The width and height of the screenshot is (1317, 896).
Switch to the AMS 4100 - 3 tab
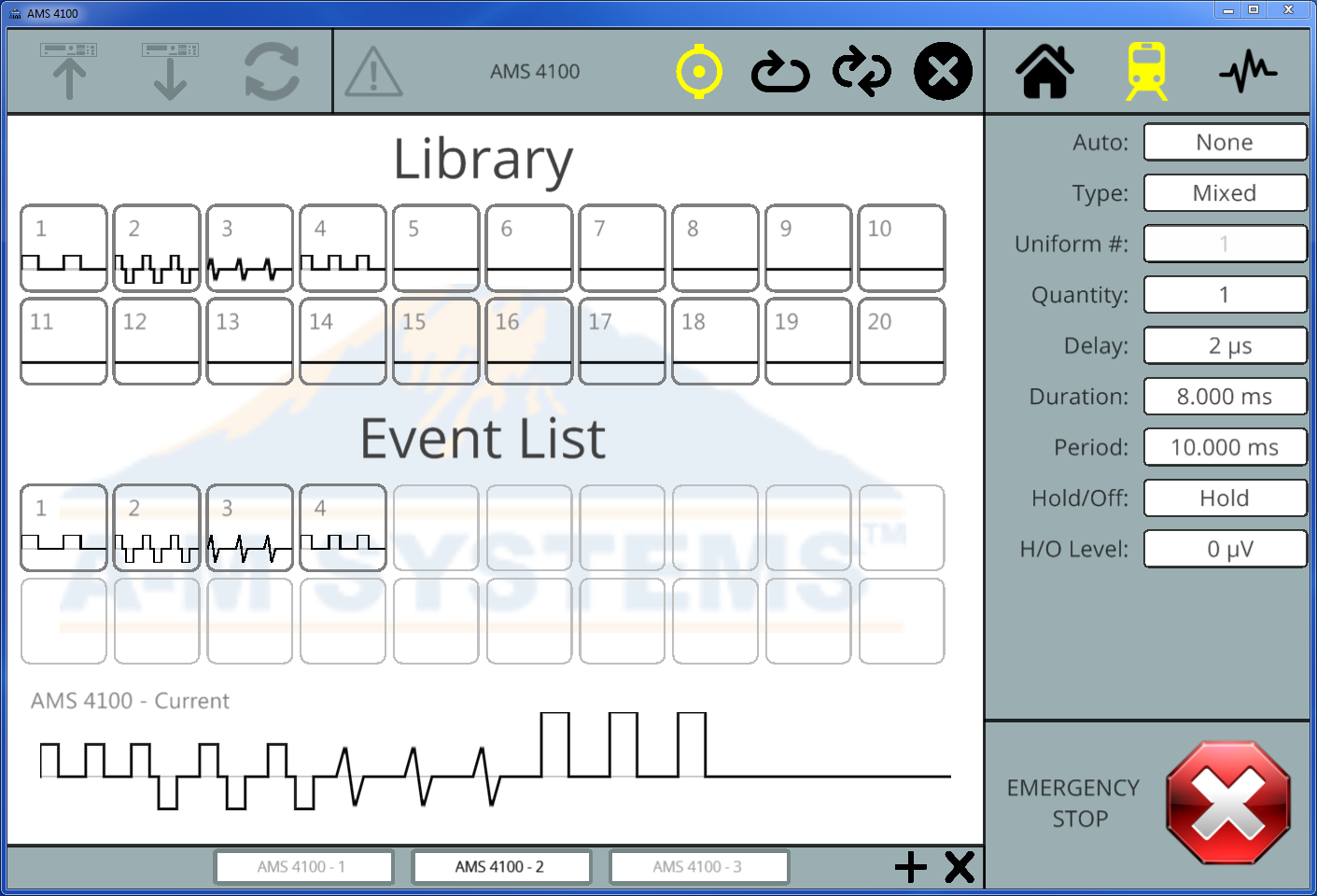pyautogui.click(x=698, y=867)
